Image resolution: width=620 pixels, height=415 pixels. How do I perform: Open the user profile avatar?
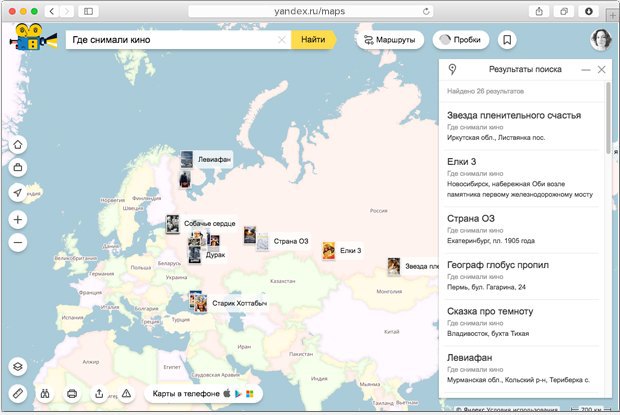tap(601, 40)
